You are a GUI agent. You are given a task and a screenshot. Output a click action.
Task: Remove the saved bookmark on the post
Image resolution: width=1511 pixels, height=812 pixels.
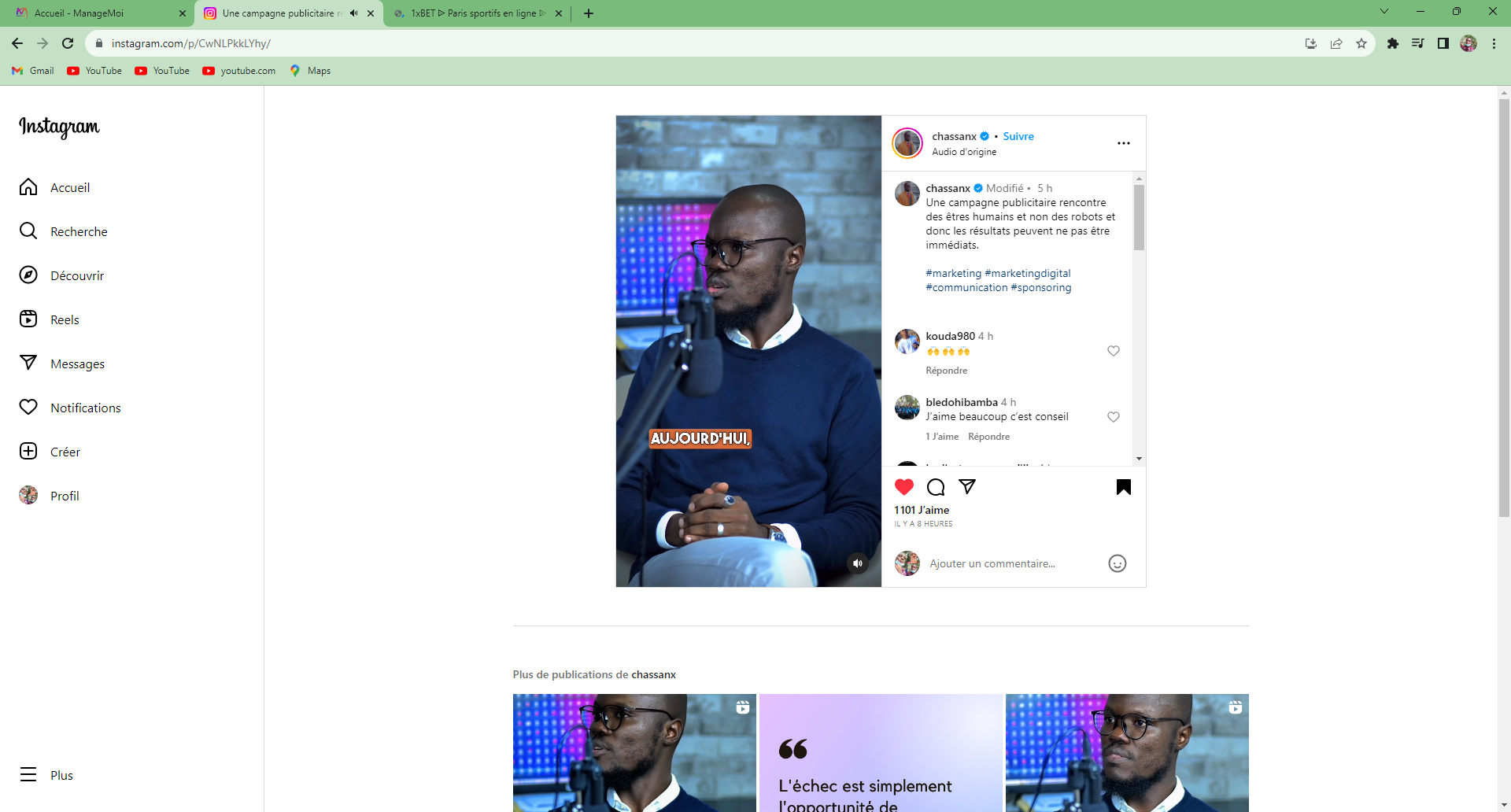coord(1124,487)
